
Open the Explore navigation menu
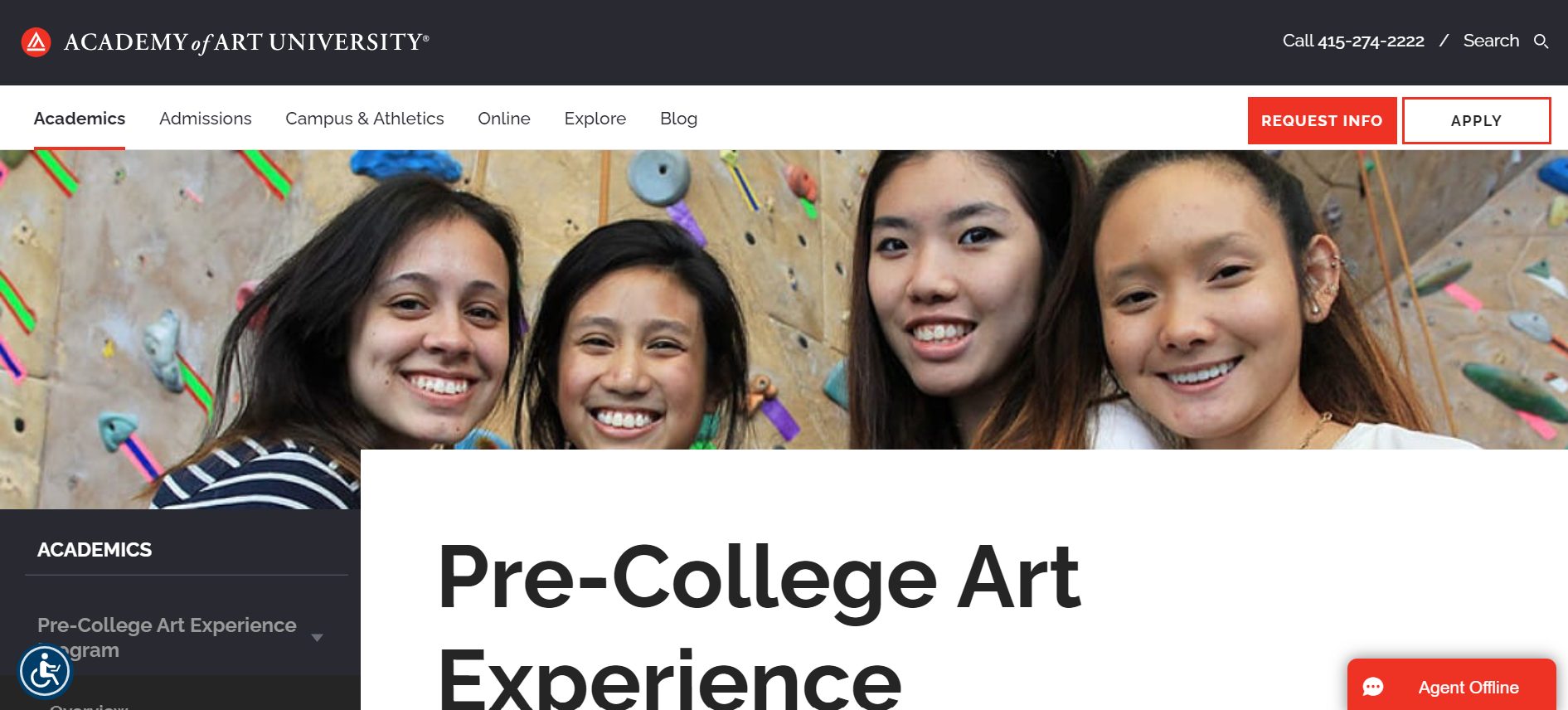[x=595, y=119]
